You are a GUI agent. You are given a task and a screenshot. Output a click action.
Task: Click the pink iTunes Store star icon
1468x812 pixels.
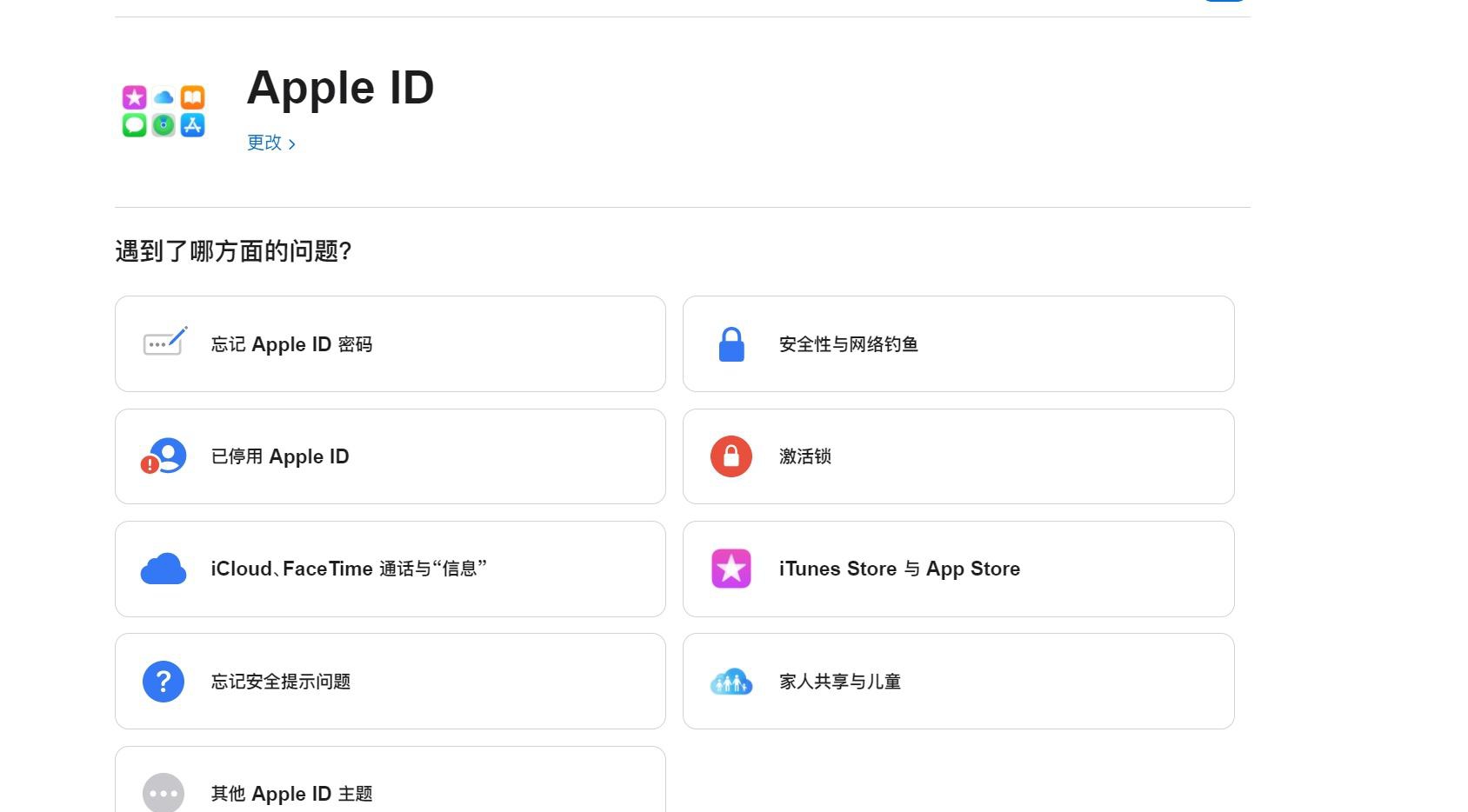[x=731, y=569]
